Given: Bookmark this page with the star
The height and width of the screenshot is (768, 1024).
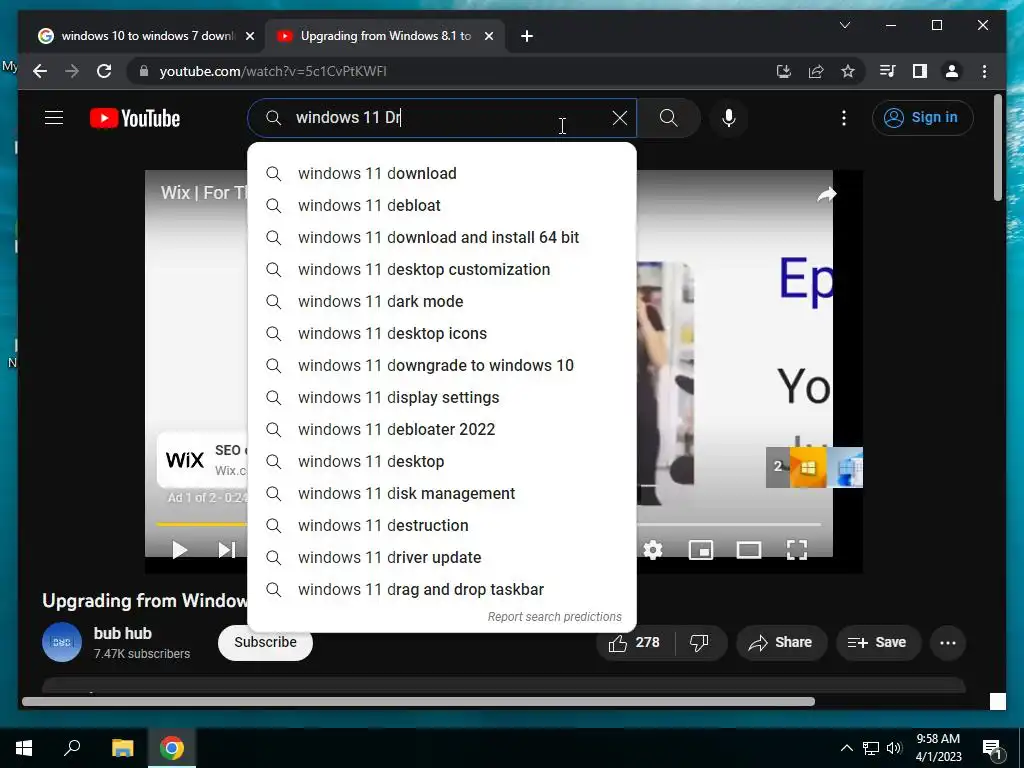Looking at the screenshot, I should [x=848, y=71].
